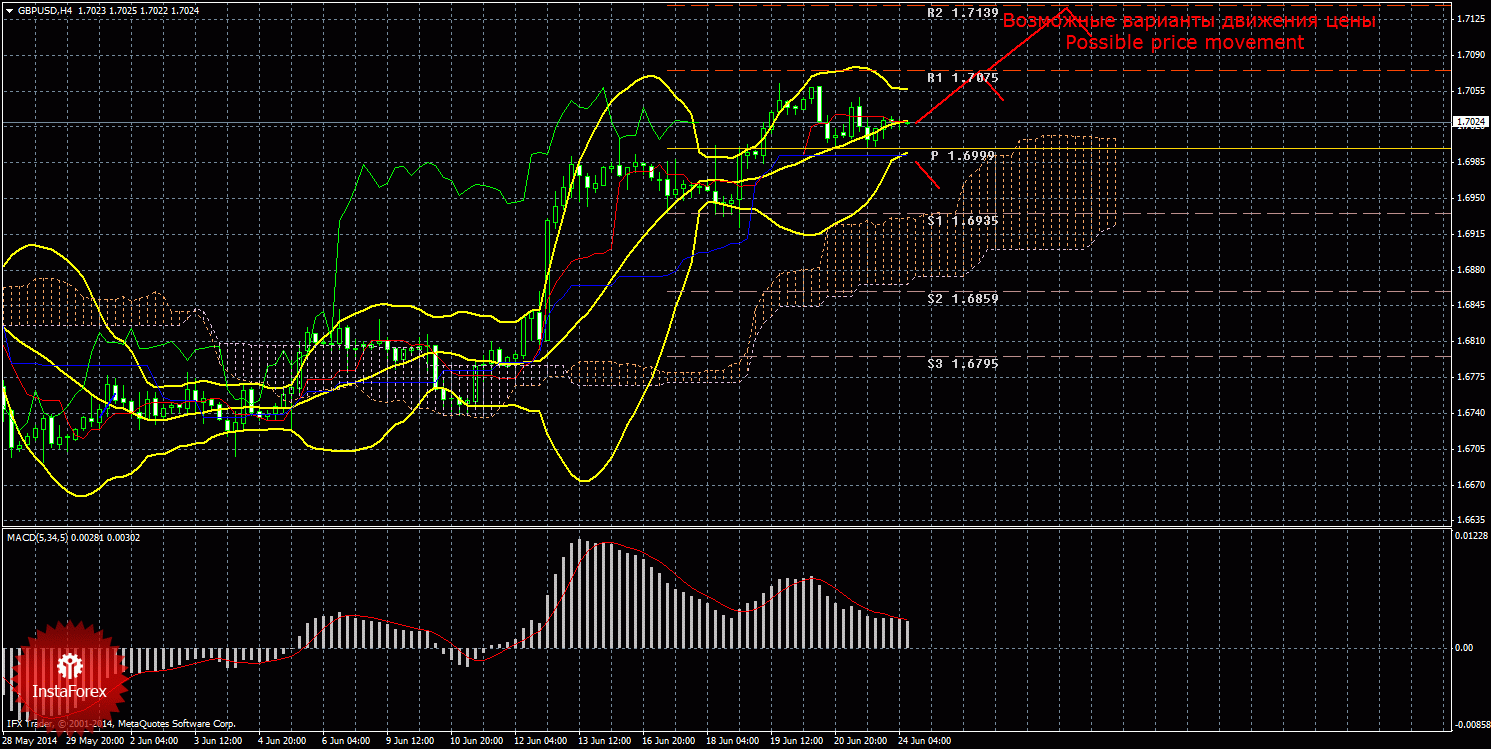Screen dimensions: 1491x749
Task: Click the 28 May 2014 date label
Action: tap(30, 742)
